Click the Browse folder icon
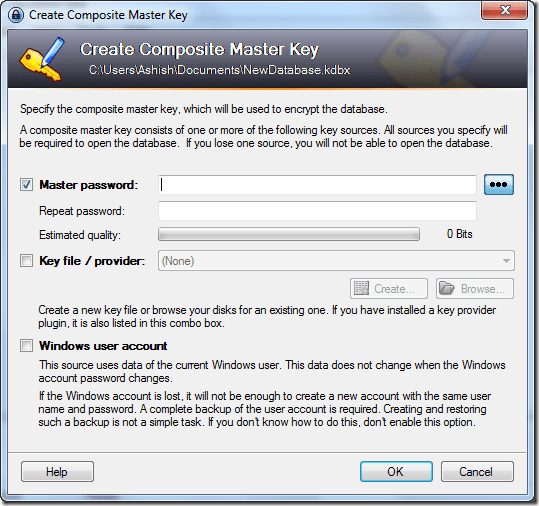The width and height of the screenshot is (539, 506). pos(447,288)
